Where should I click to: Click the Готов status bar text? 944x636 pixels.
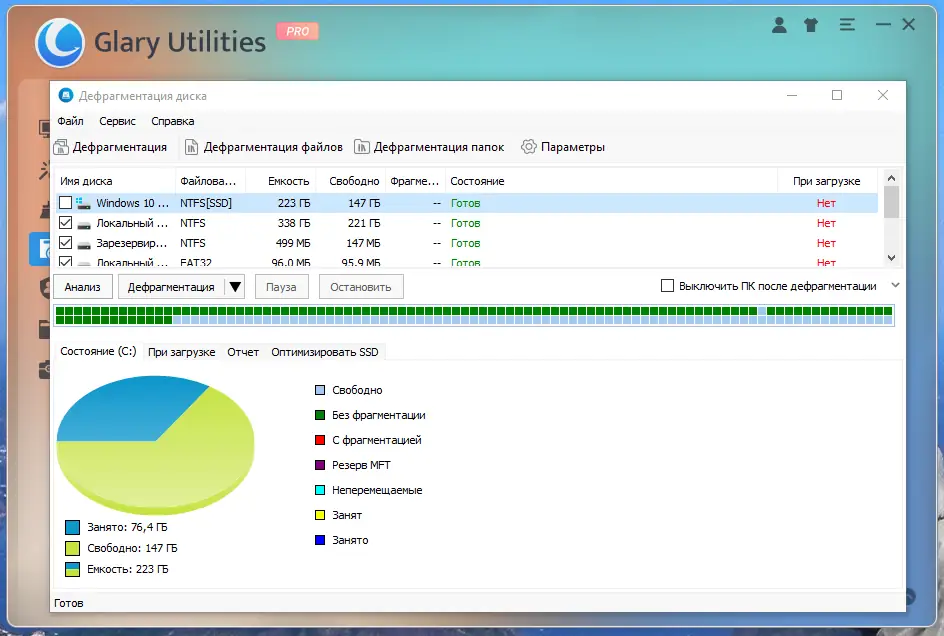[x=69, y=603]
